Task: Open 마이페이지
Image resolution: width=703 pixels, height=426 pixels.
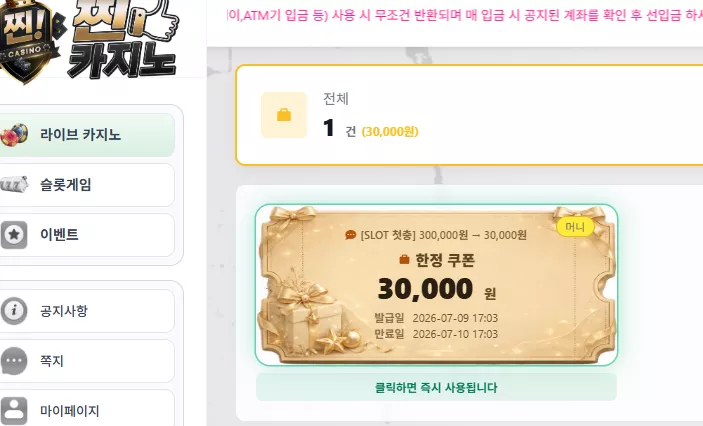Action: (x=87, y=409)
